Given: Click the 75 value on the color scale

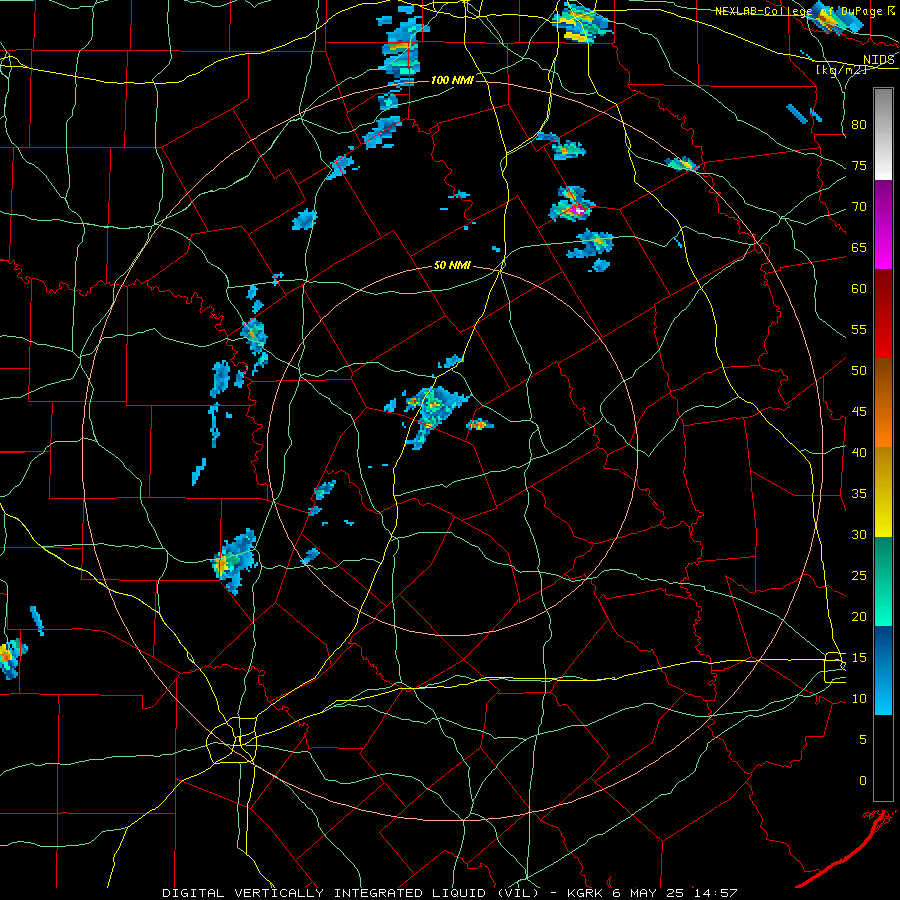Looking at the screenshot, I should [x=859, y=165].
